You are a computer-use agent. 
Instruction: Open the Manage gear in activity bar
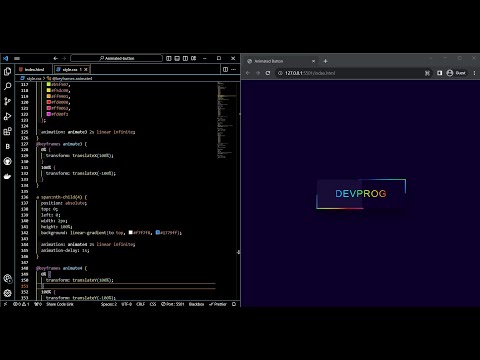[7, 293]
